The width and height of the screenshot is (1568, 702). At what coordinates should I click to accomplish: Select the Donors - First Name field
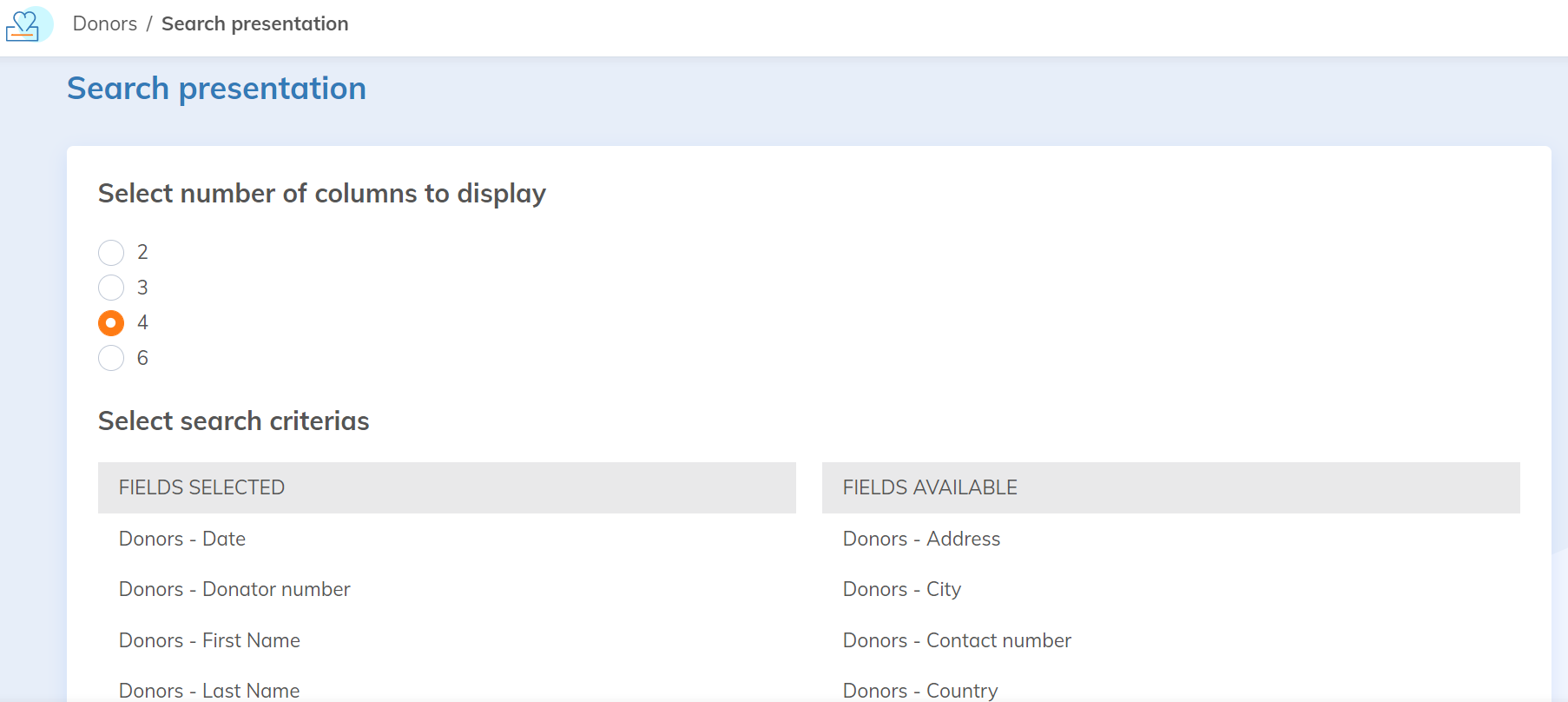(x=209, y=640)
